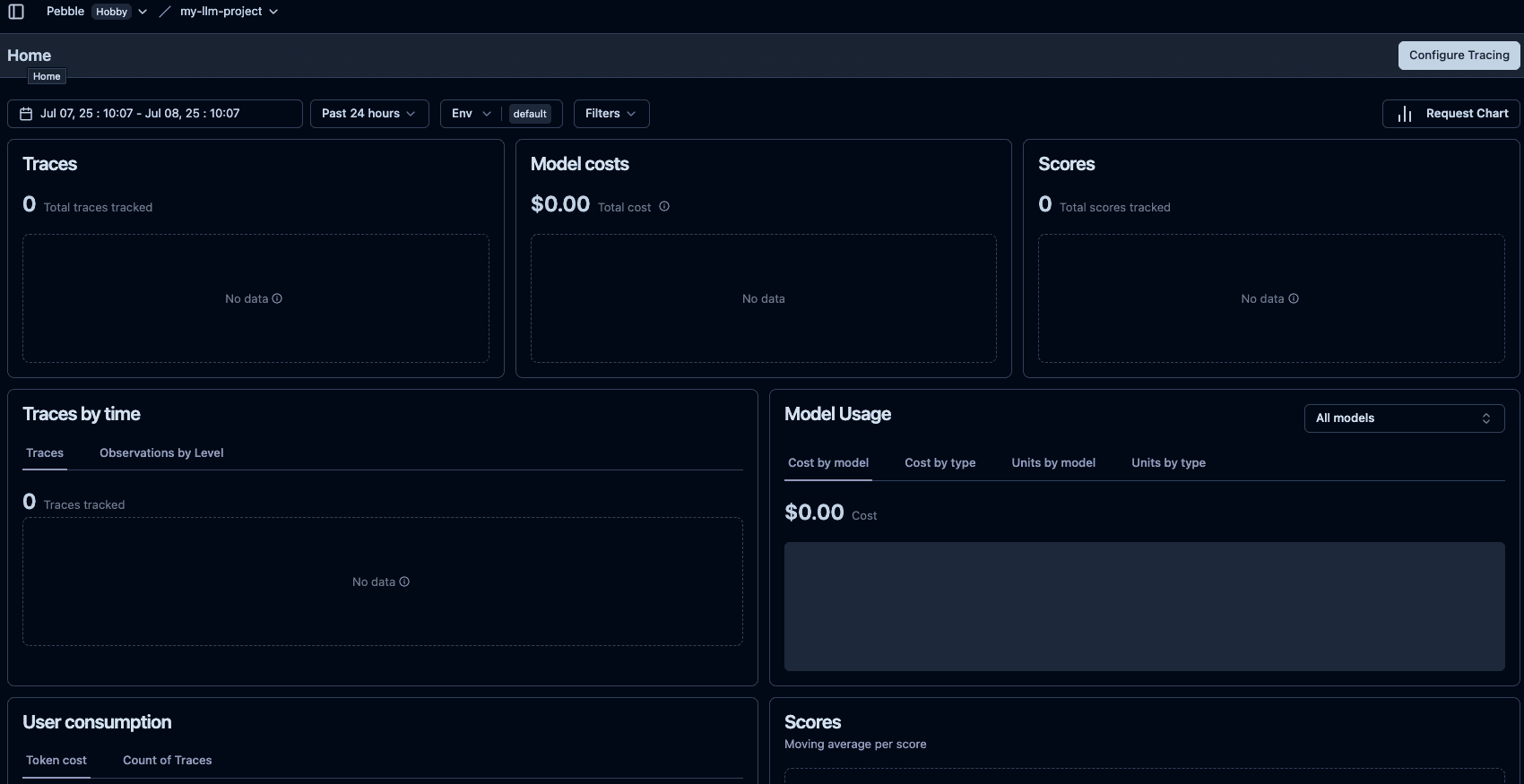Click the Model costs card heading
Viewport: 1524px width, 784px height.
580,164
